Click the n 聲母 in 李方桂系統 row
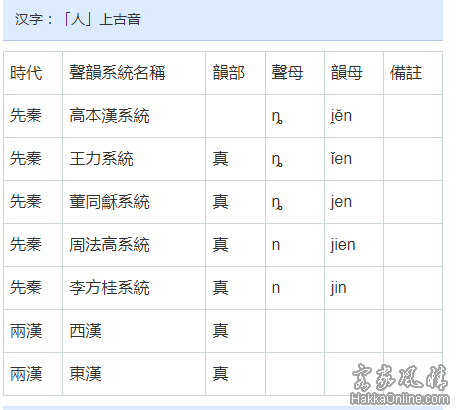 pyautogui.click(x=276, y=288)
